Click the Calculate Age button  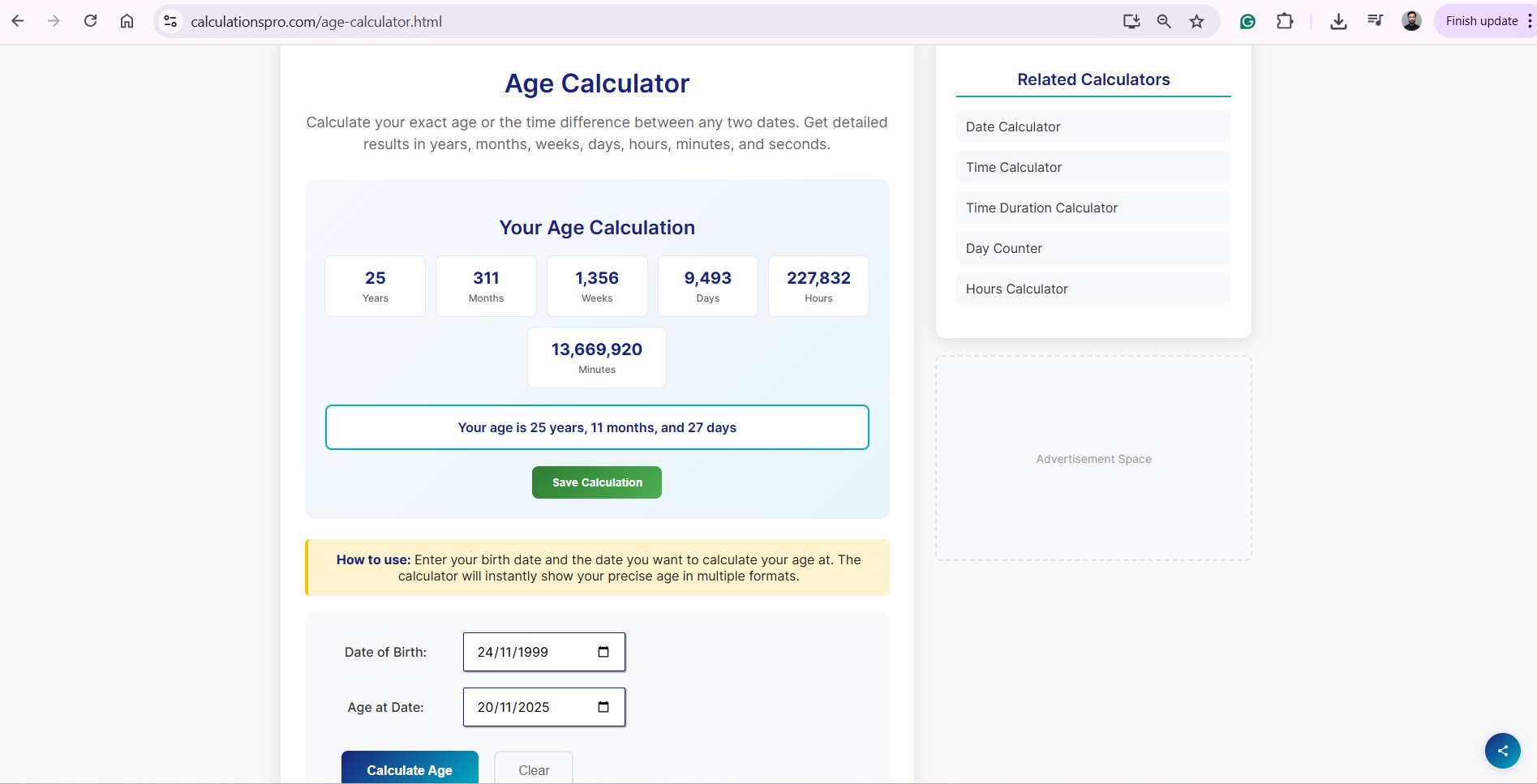pos(410,769)
